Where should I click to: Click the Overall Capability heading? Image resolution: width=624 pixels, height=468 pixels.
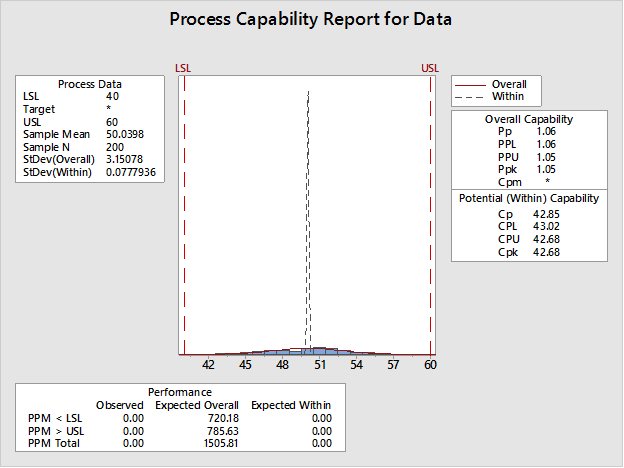(528, 119)
